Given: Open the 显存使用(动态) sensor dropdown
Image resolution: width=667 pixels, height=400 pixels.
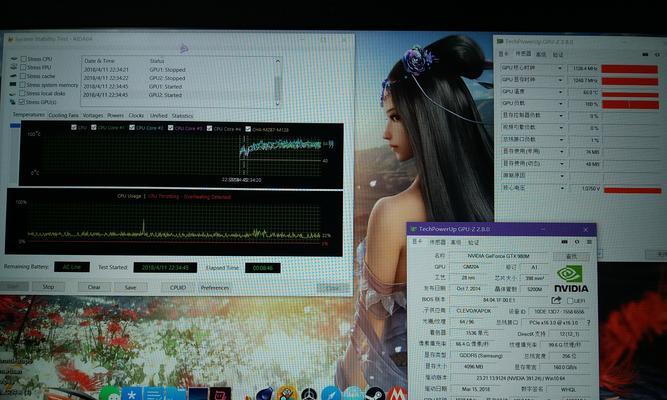Looking at the screenshot, I should click(562, 163).
